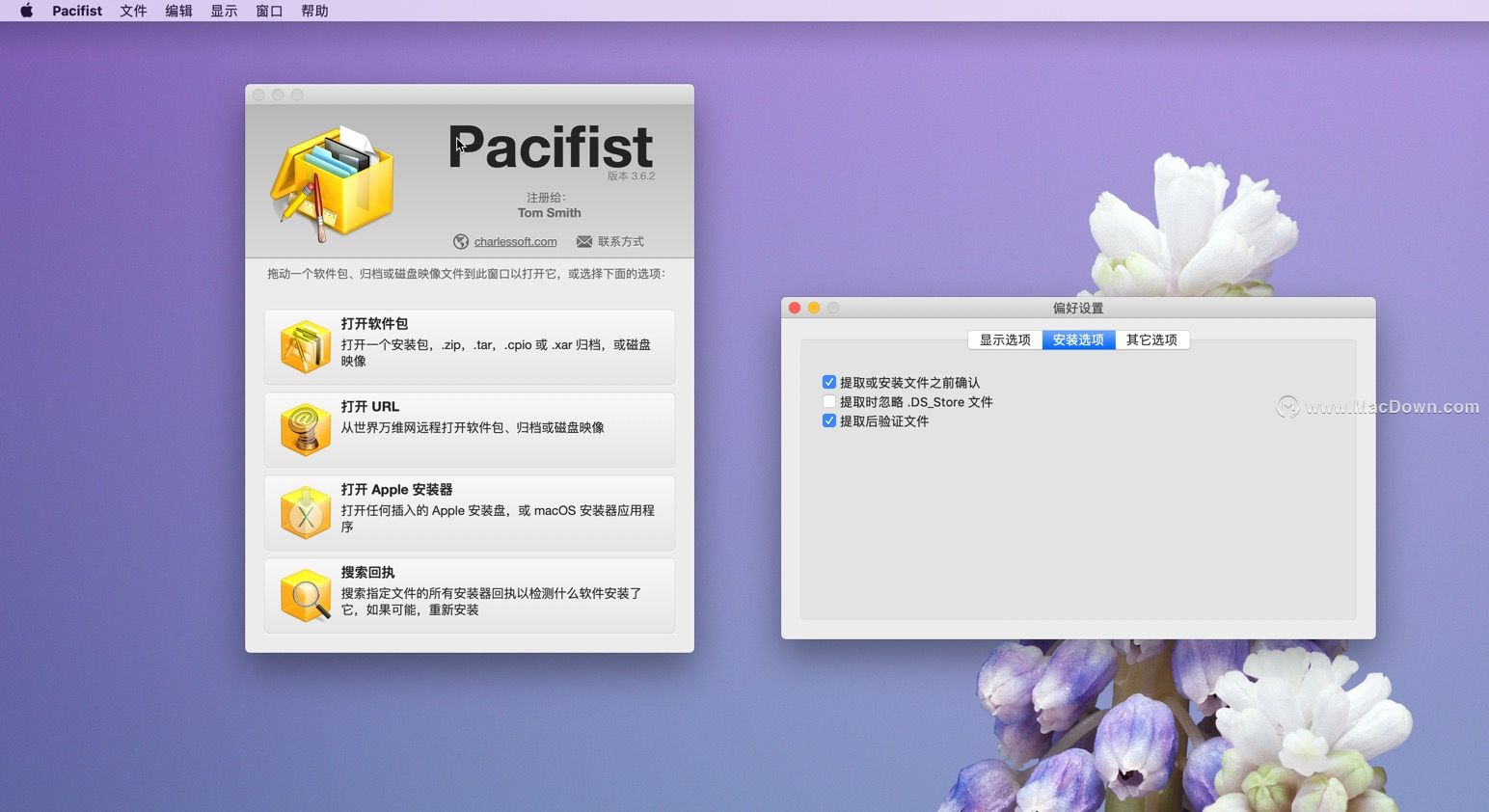This screenshot has height=812, width=1489.
Task: Click the Pacifist yellow box logo
Action: click(x=333, y=183)
